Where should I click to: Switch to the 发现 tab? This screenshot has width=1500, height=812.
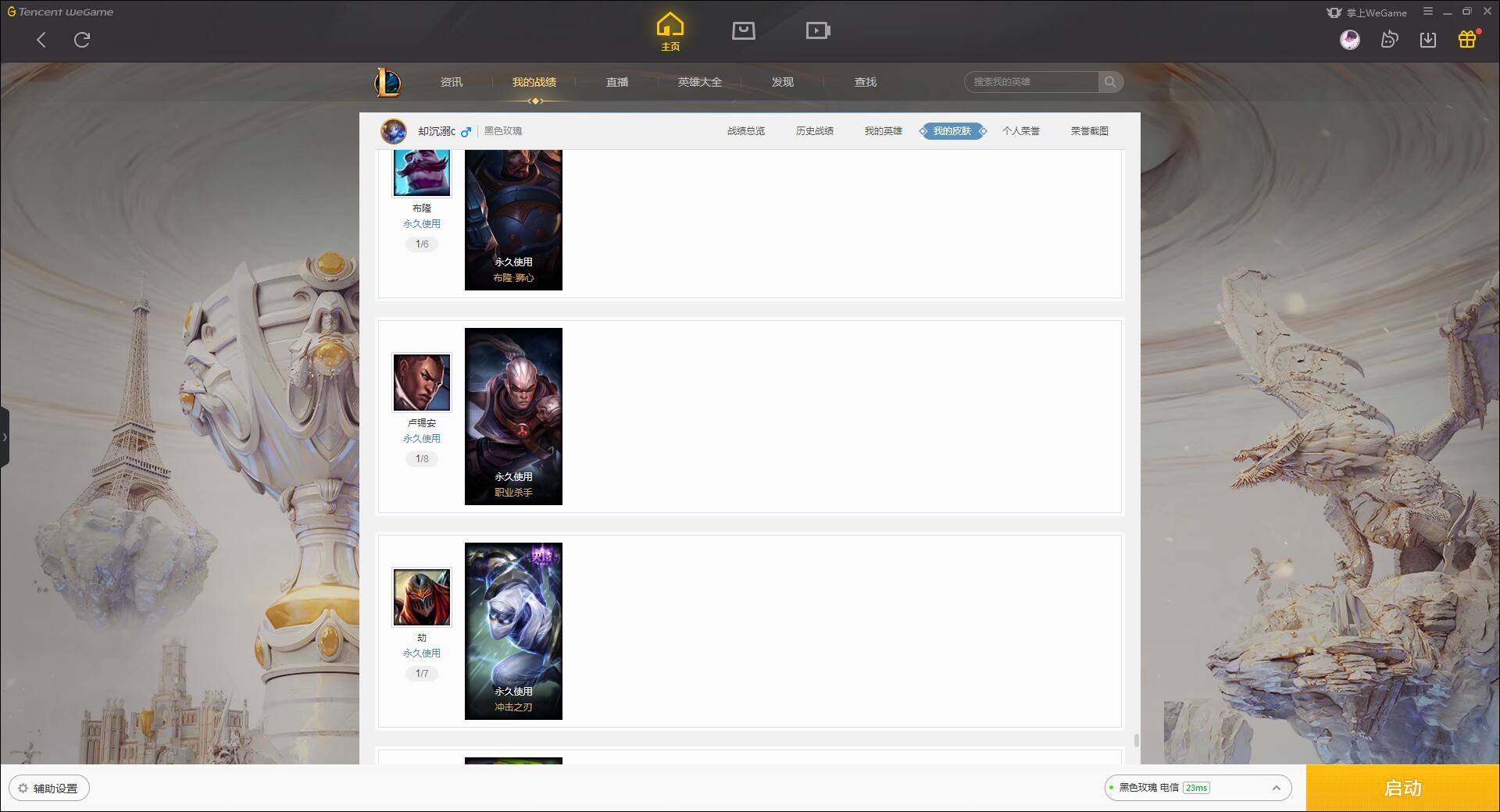(783, 82)
